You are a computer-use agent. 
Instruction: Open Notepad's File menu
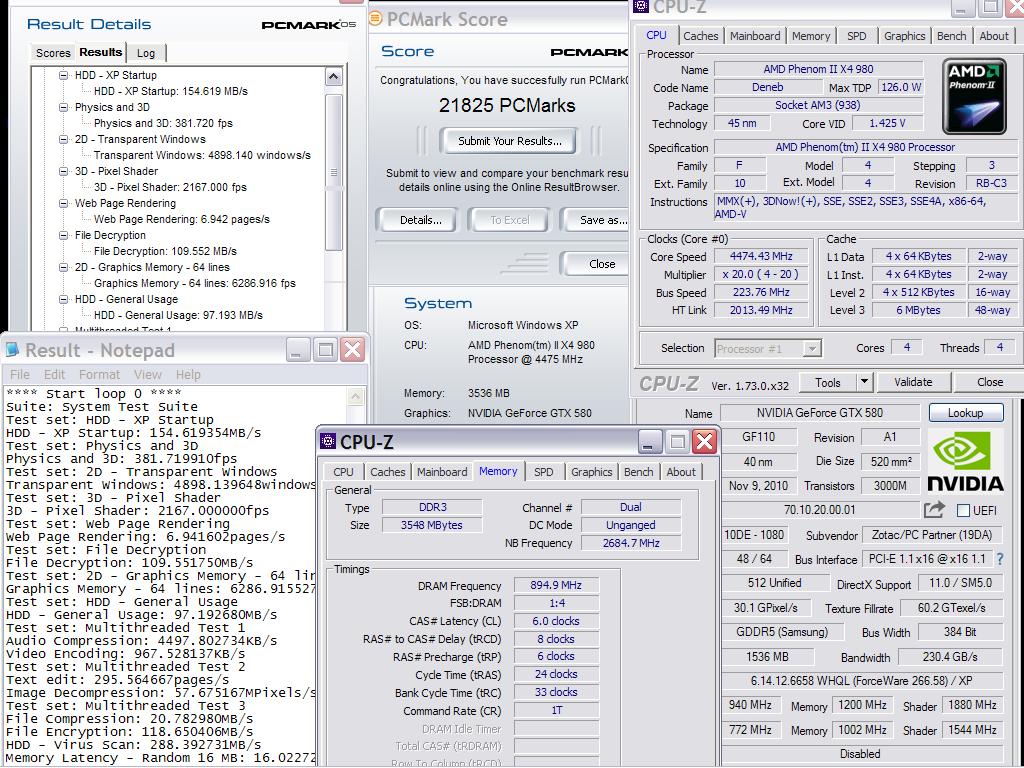coord(20,374)
